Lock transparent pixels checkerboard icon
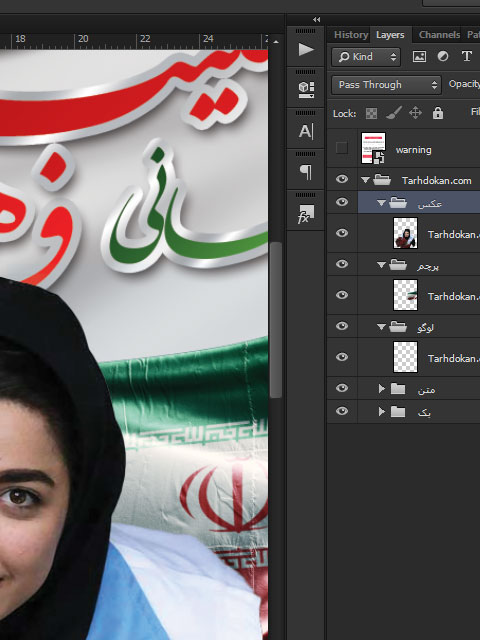The height and width of the screenshot is (640, 480). [371, 113]
